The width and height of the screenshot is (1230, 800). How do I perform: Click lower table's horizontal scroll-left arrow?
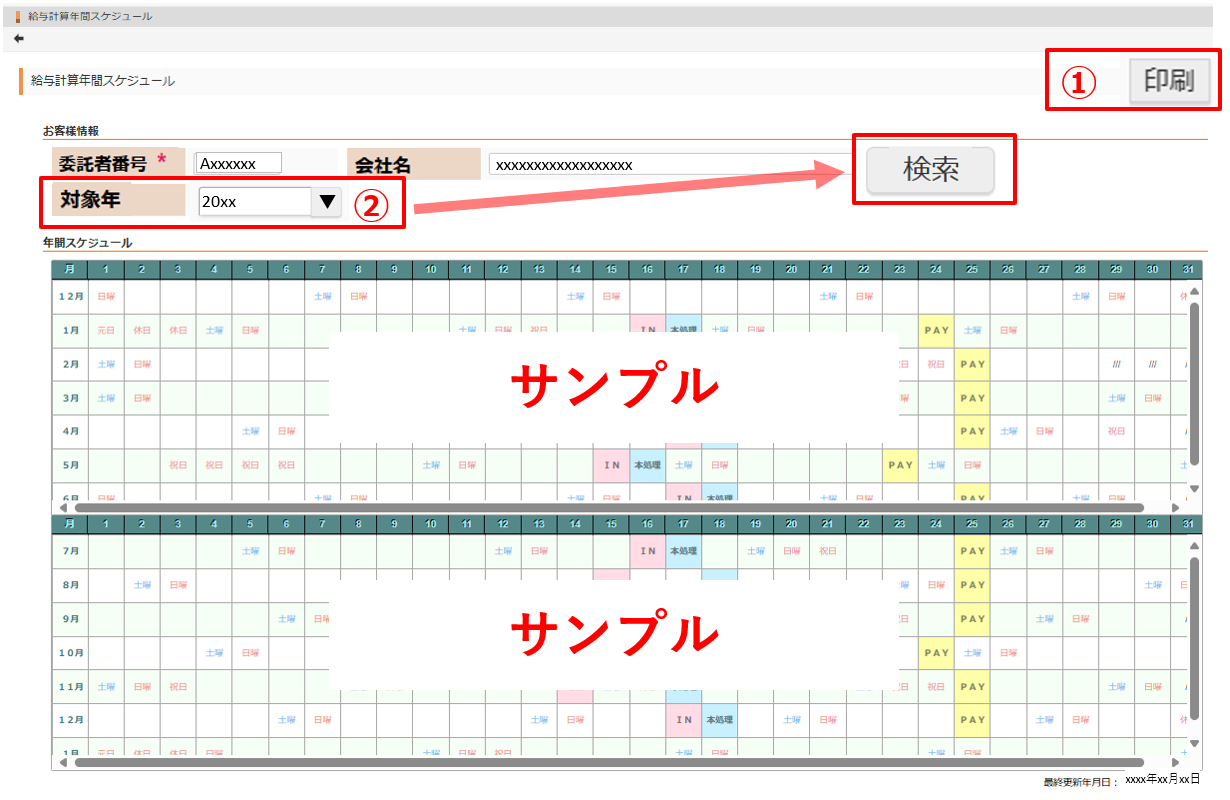point(64,762)
